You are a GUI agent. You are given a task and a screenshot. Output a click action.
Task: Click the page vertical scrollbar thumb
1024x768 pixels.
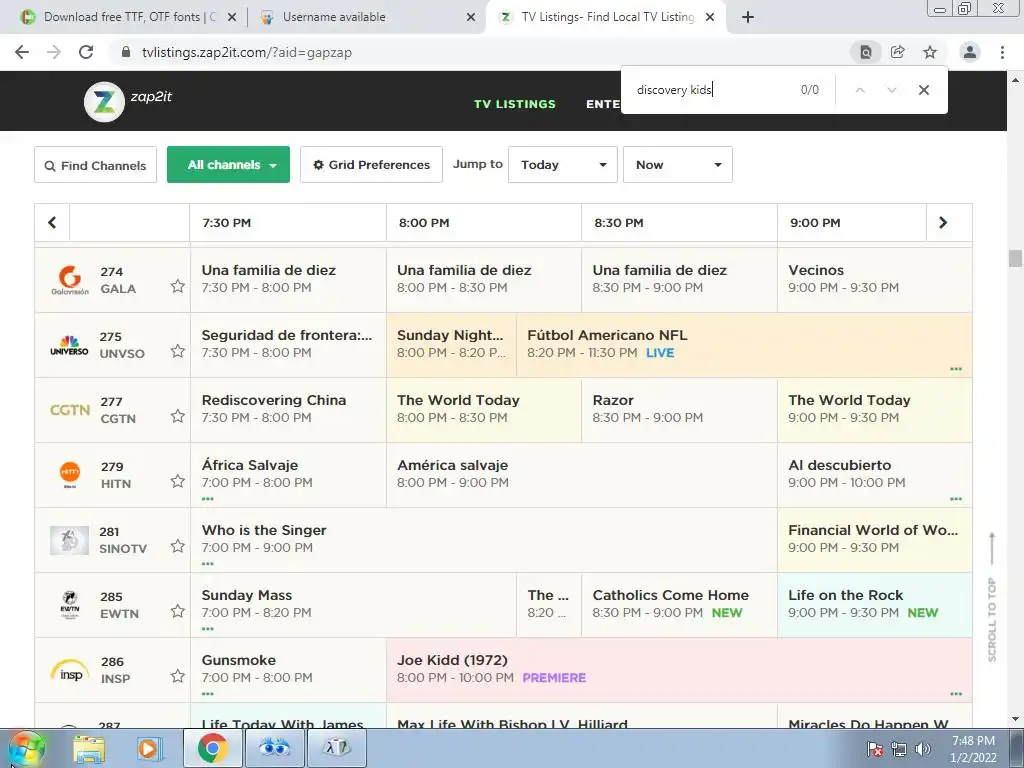1015,258
